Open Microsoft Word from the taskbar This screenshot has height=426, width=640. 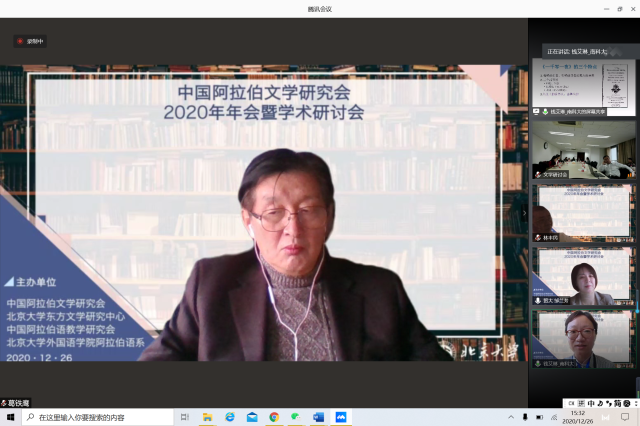click(318, 417)
